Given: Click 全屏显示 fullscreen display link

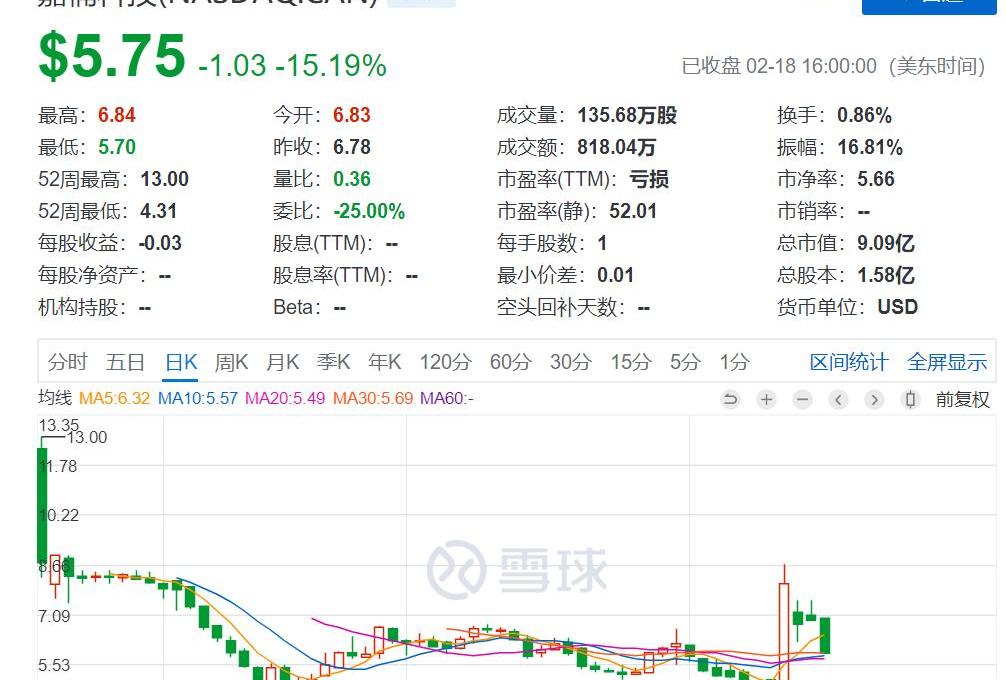Looking at the screenshot, I should point(946,362).
